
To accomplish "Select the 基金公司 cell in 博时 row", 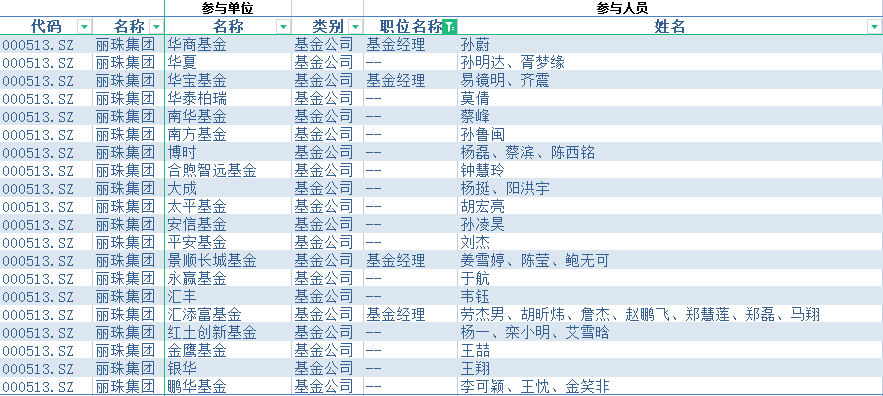I will 327,153.
